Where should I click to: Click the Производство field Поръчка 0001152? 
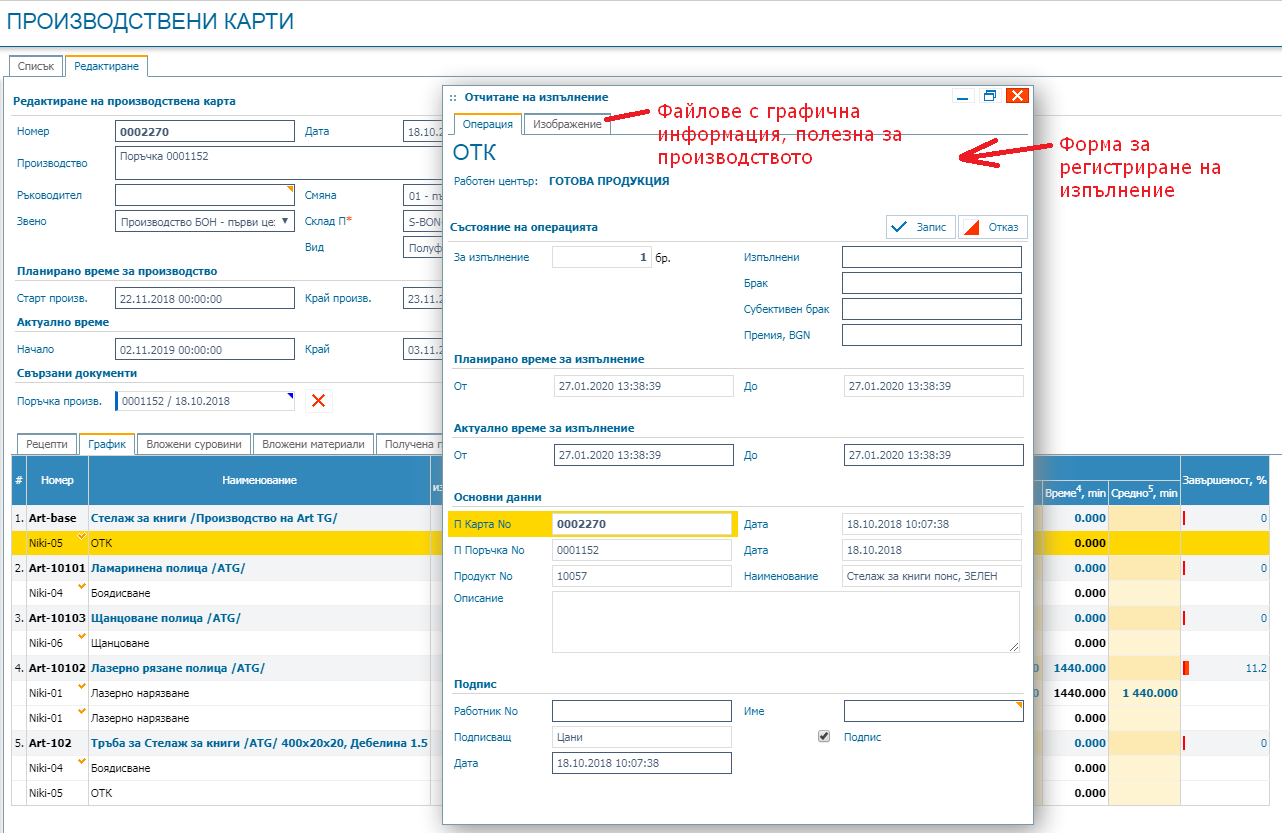(x=280, y=162)
